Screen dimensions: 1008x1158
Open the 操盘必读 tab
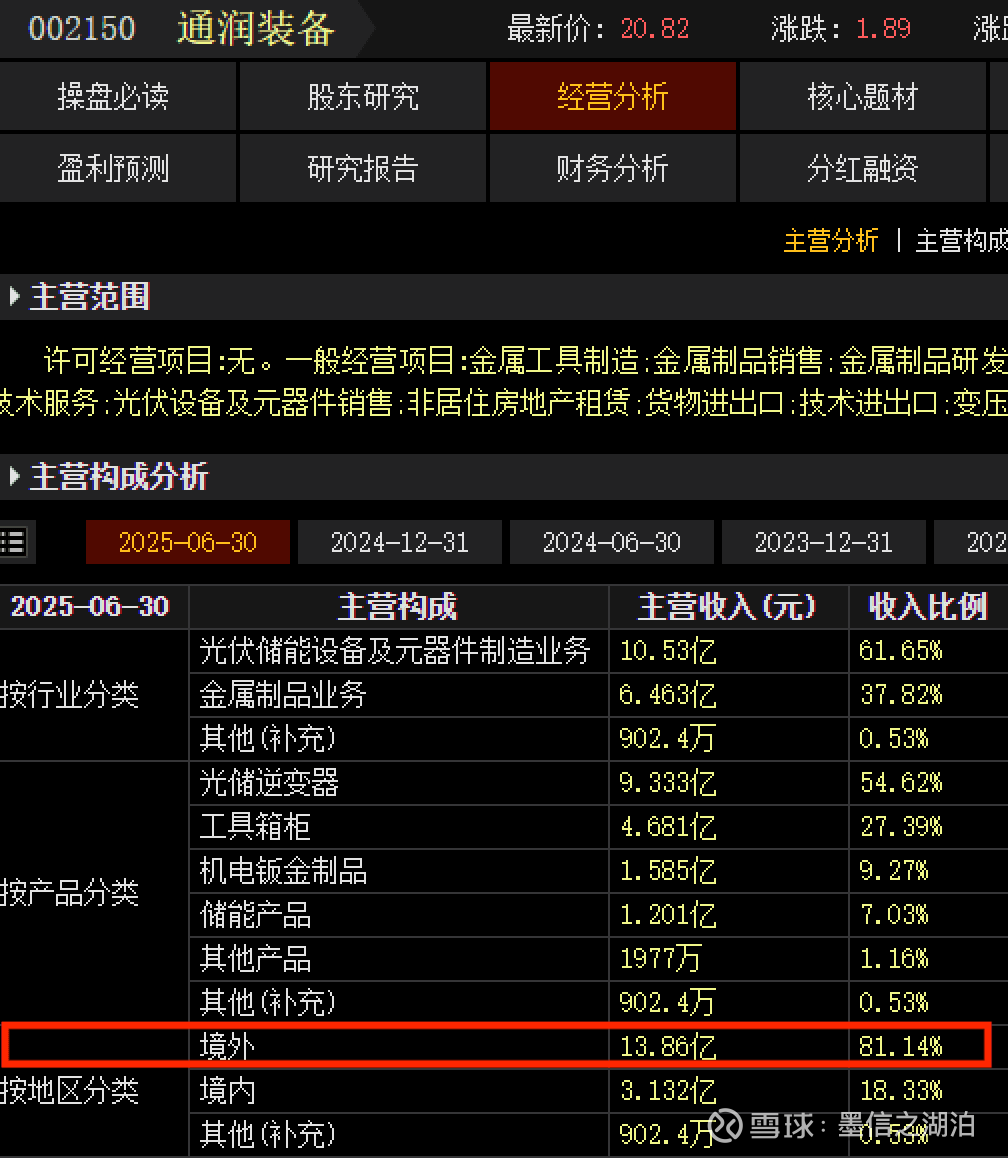point(117,96)
